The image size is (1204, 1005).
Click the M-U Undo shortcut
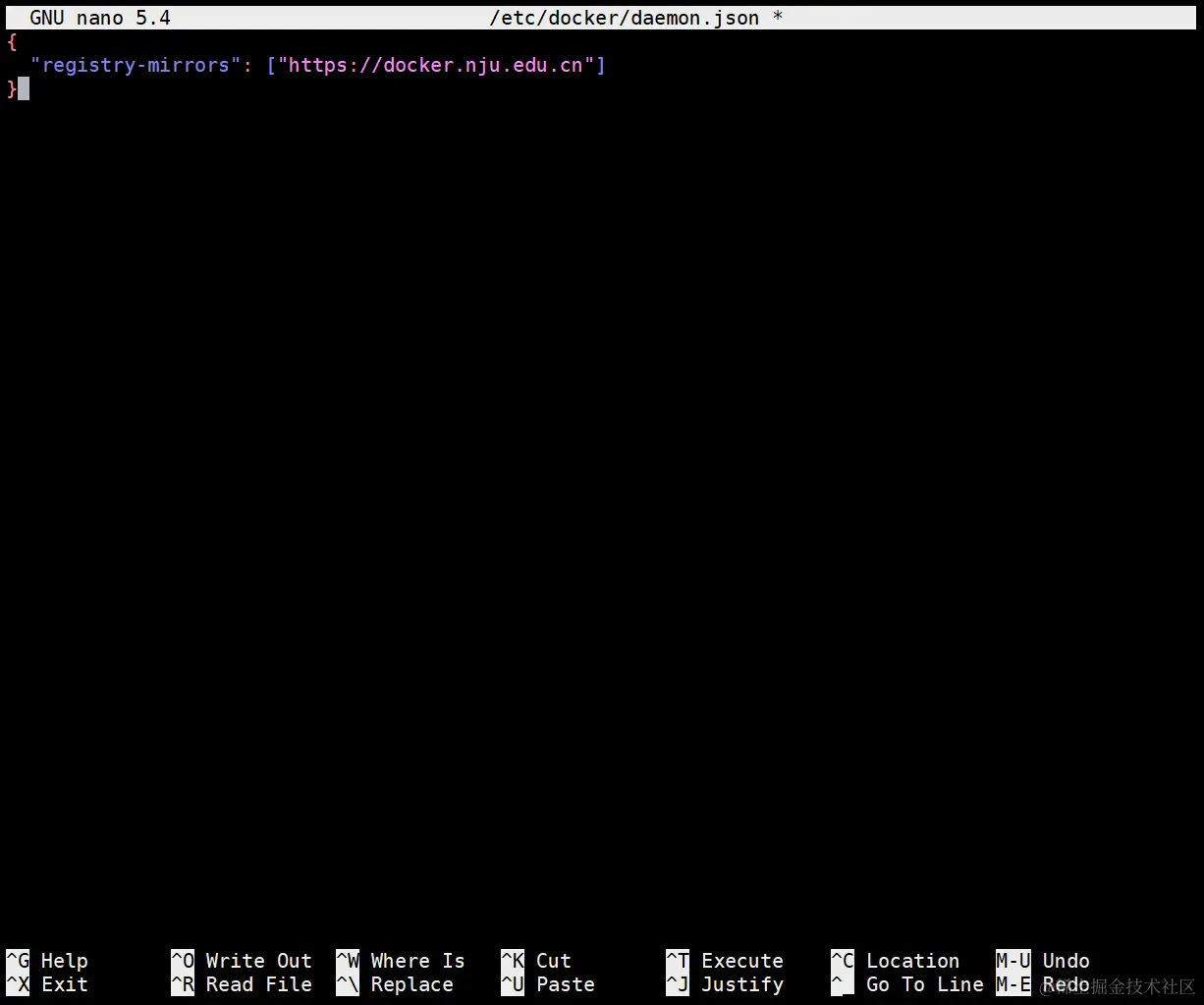[1043, 961]
